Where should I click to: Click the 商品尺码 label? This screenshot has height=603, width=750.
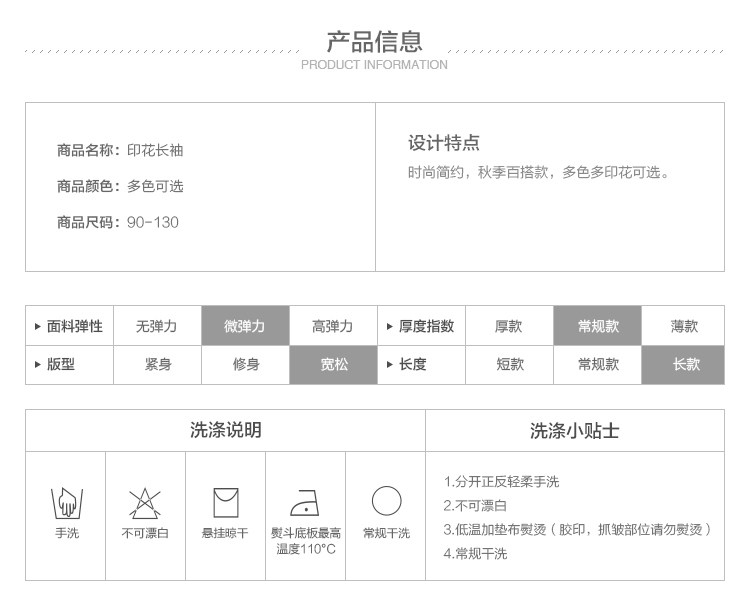click(88, 222)
